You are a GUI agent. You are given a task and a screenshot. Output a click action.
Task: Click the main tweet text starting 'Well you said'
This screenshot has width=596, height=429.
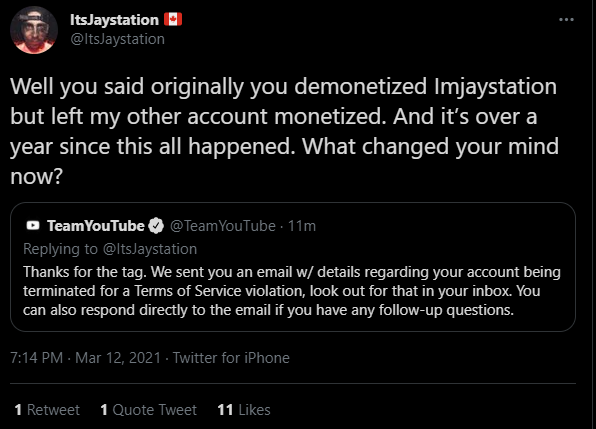coord(284,131)
